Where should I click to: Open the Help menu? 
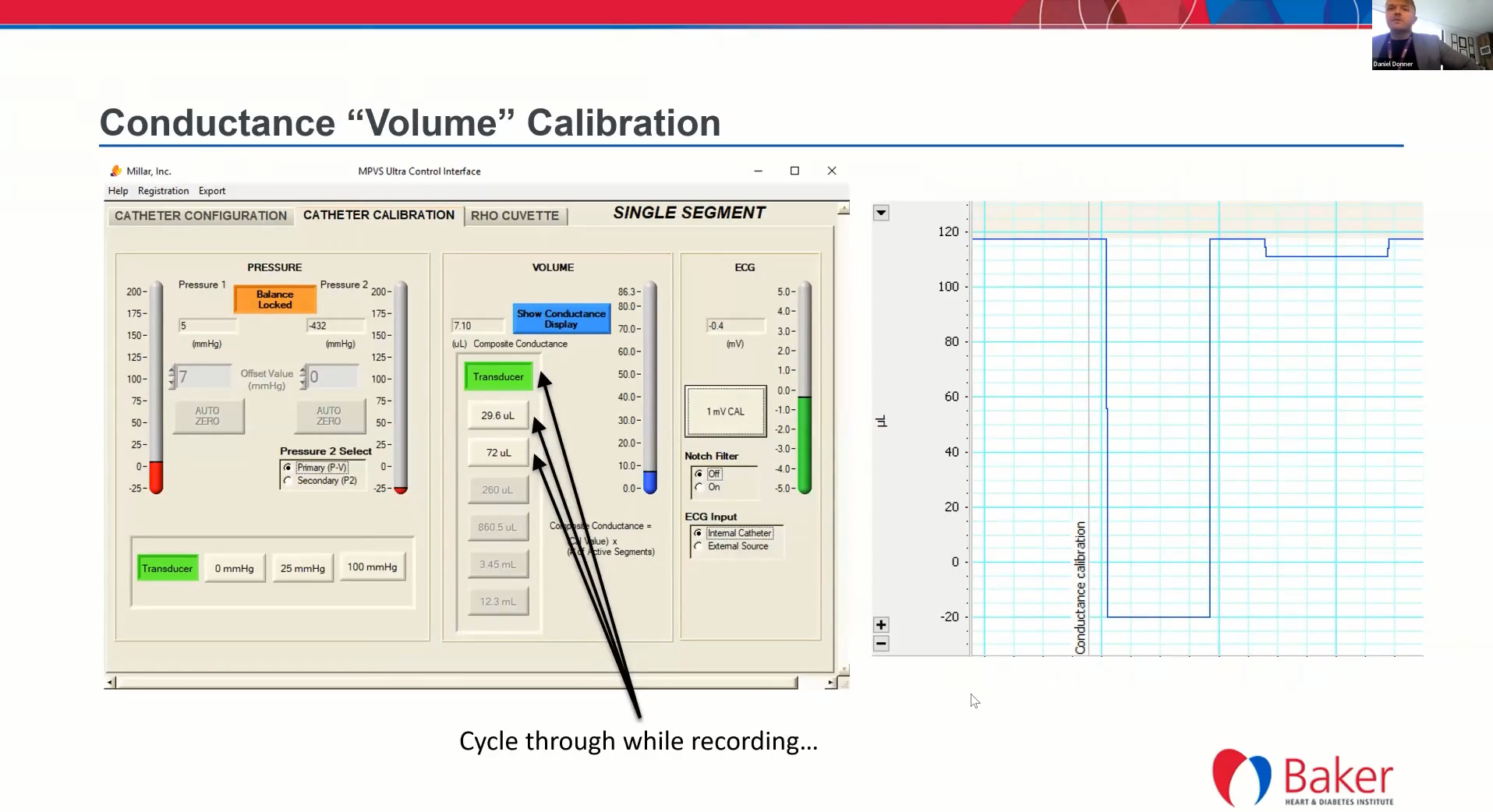pos(118,191)
